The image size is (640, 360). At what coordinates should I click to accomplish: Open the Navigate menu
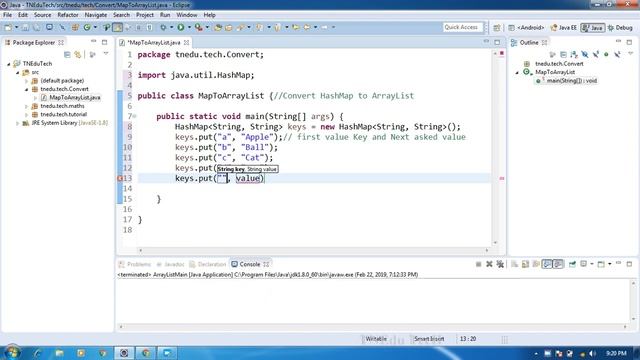tap(96, 15)
